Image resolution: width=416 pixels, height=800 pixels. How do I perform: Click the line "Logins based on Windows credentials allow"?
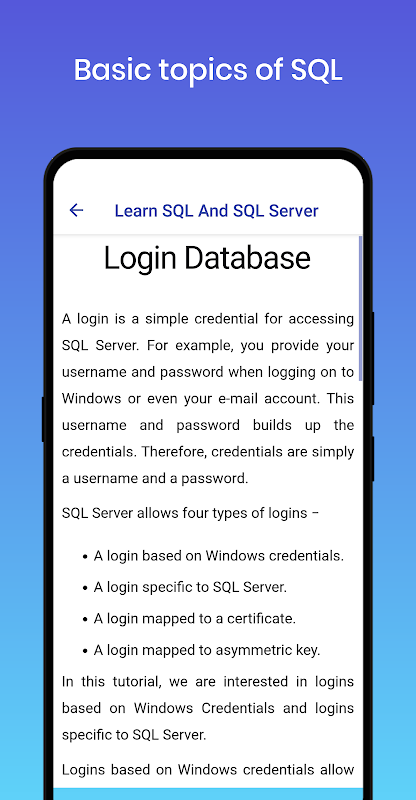click(208, 769)
